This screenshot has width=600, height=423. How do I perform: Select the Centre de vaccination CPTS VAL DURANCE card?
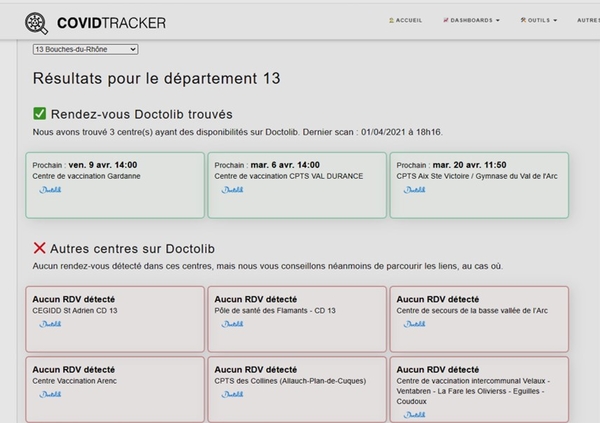297,185
